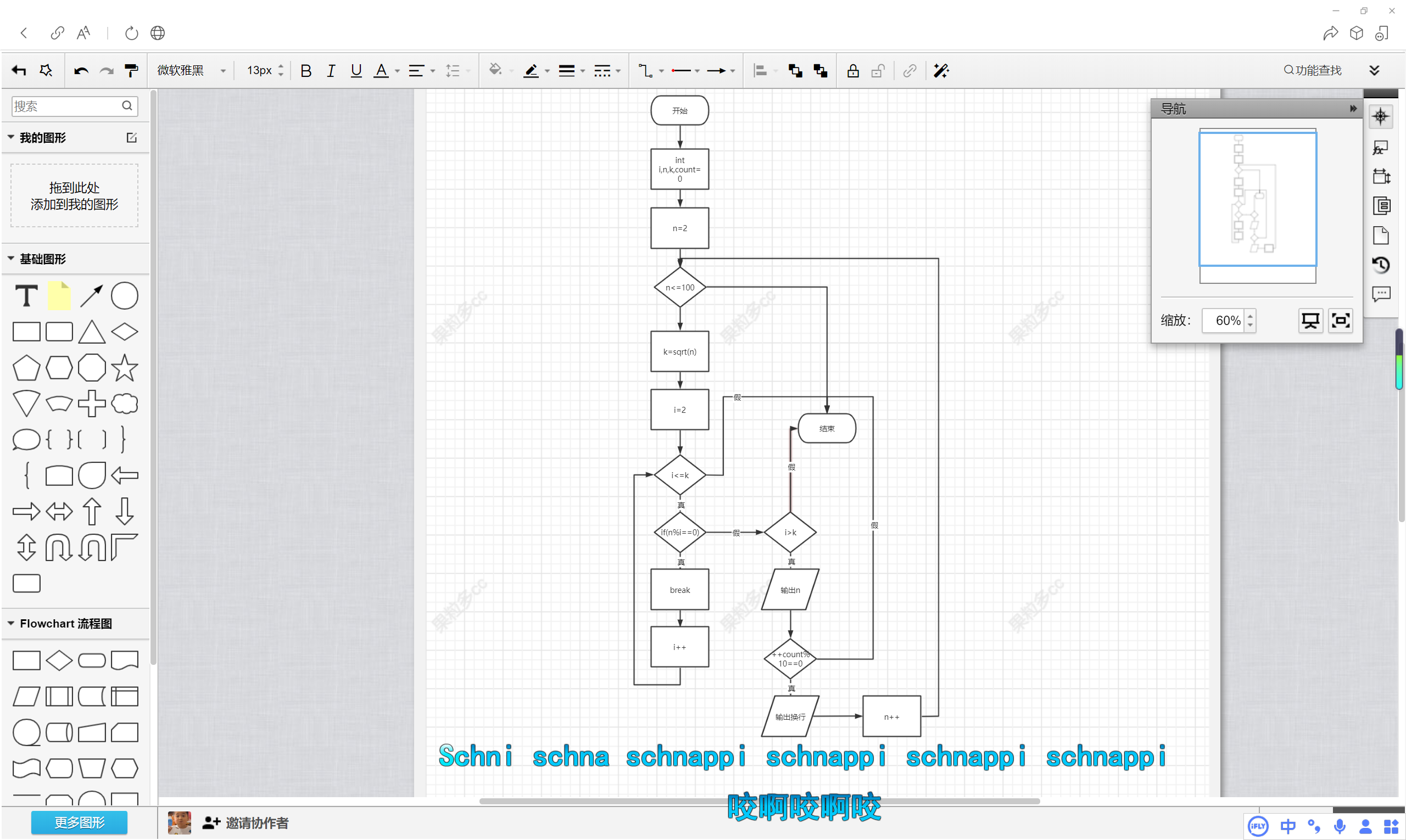The image size is (1406, 840).
Task: Click the lock icon in toolbar
Action: (852, 70)
